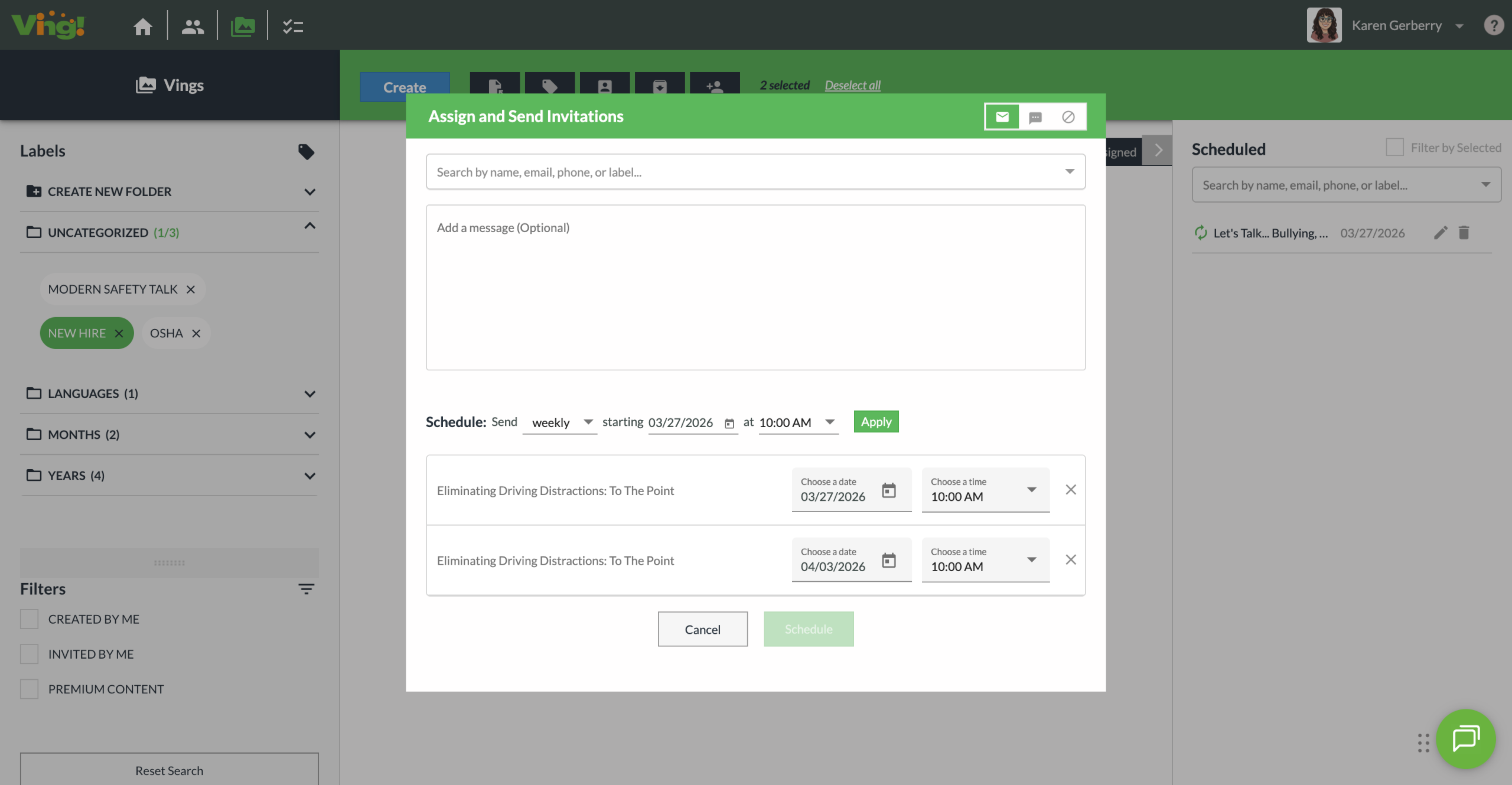This screenshot has width=1512, height=785.
Task: Choose the no-notification icon
Action: coord(1068,117)
